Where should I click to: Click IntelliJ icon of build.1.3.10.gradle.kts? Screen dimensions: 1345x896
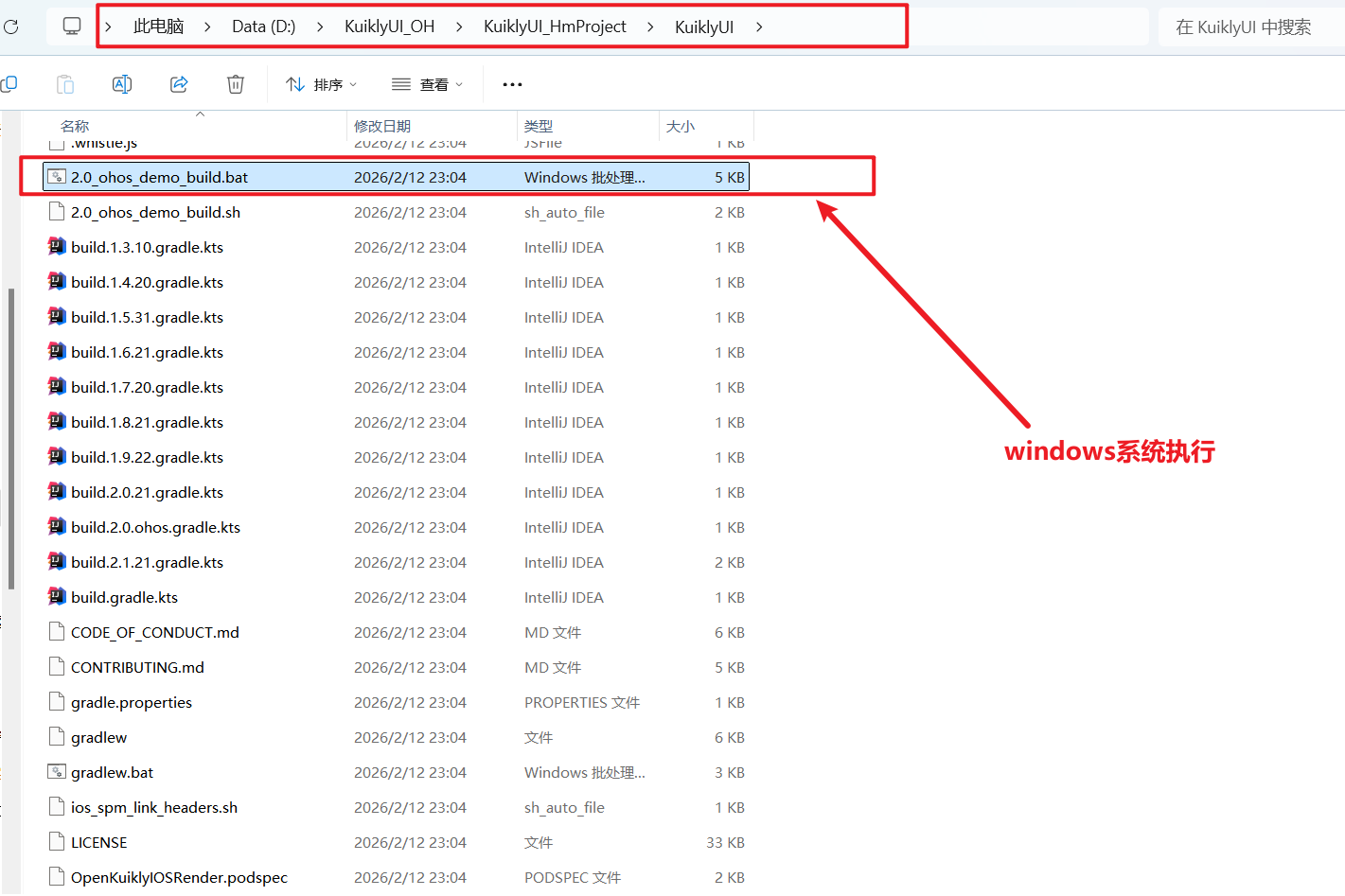point(57,247)
